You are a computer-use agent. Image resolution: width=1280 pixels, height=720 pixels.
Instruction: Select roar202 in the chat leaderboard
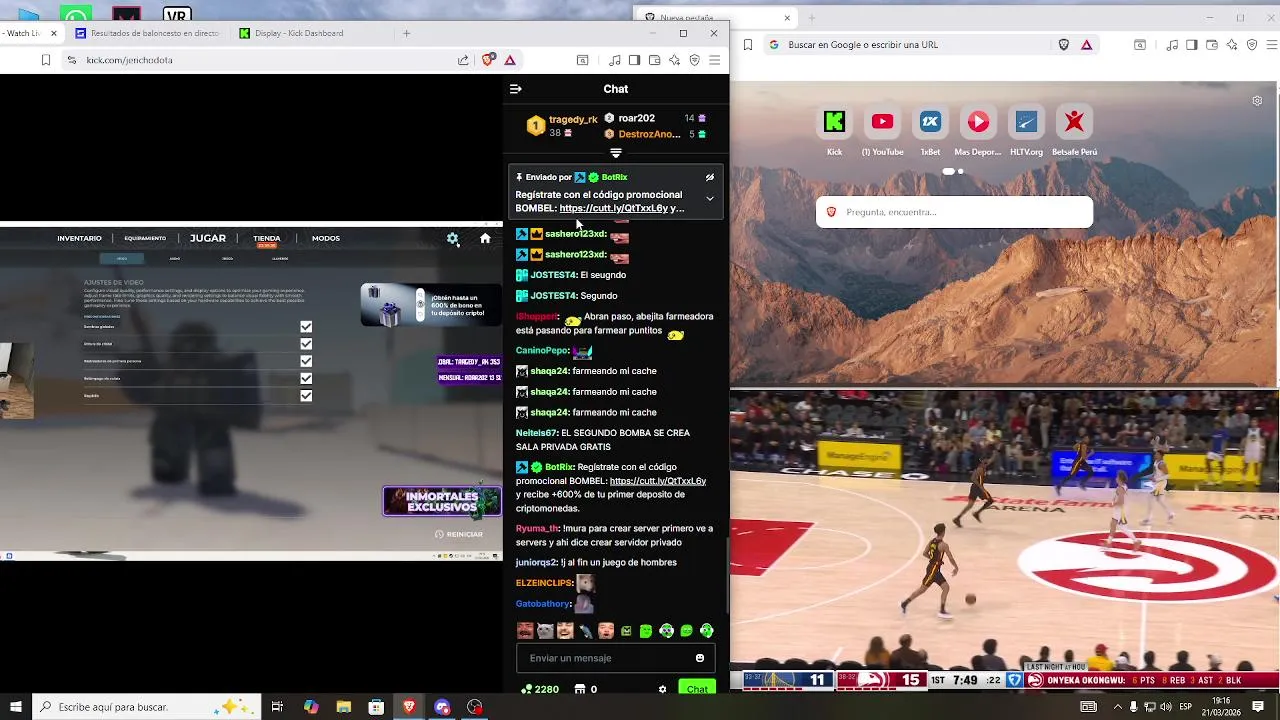click(x=636, y=118)
